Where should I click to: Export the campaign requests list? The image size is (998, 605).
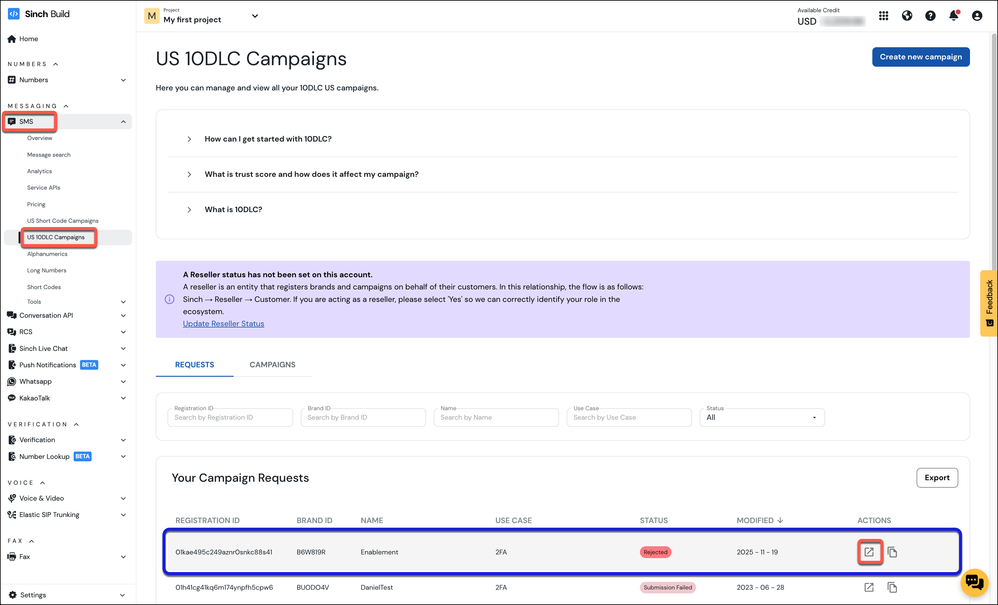click(x=936, y=478)
